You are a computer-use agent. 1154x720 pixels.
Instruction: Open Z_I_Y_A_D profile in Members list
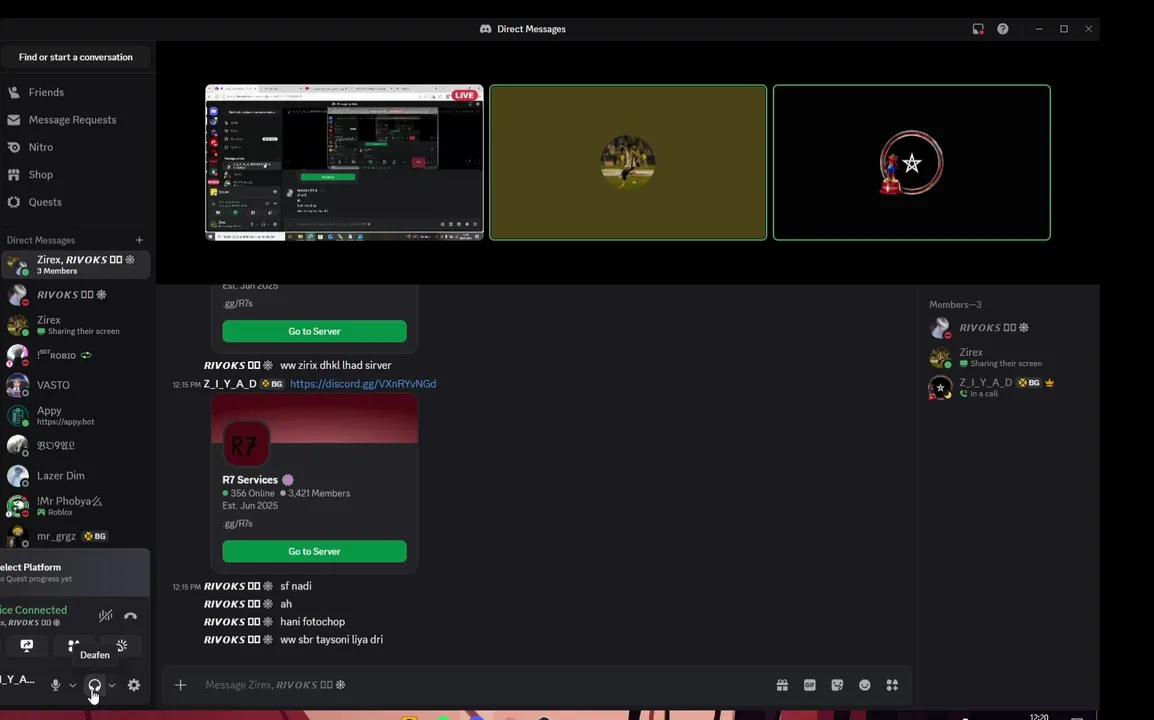1008,387
